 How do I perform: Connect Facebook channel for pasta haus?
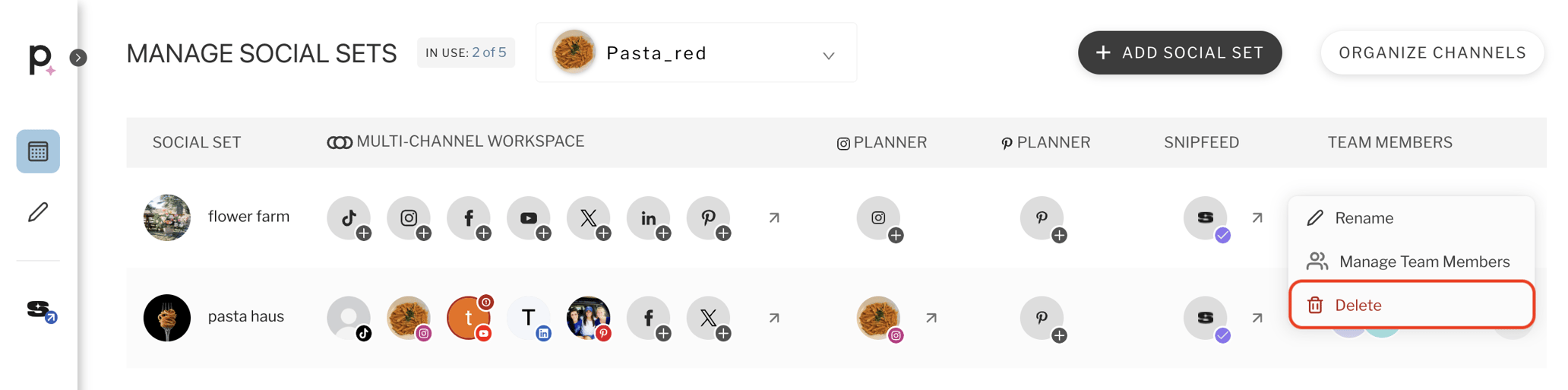tap(649, 318)
